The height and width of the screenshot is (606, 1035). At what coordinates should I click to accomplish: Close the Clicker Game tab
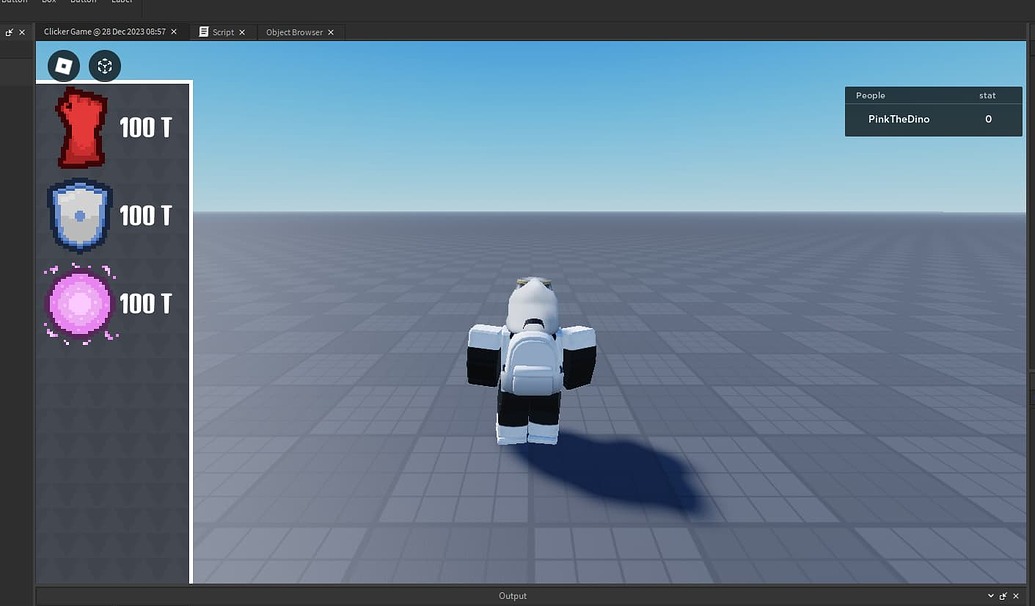[174, 32]
